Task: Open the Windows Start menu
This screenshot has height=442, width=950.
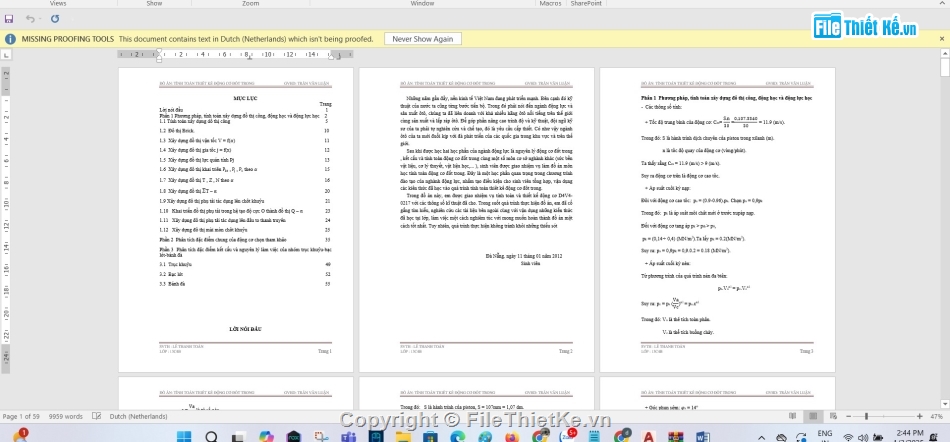Action: click(183, 436)
